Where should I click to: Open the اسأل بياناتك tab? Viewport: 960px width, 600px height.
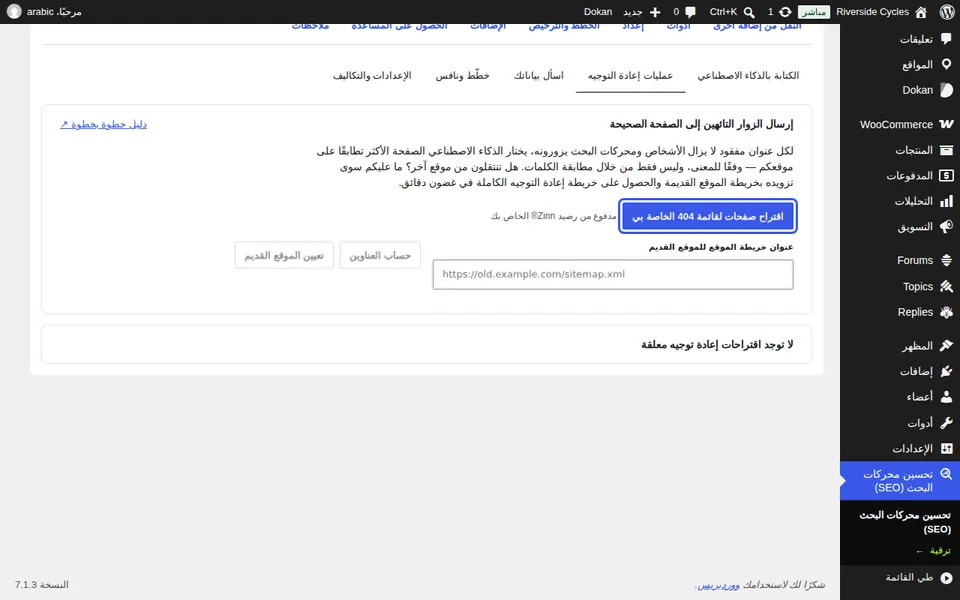(538, 75)
